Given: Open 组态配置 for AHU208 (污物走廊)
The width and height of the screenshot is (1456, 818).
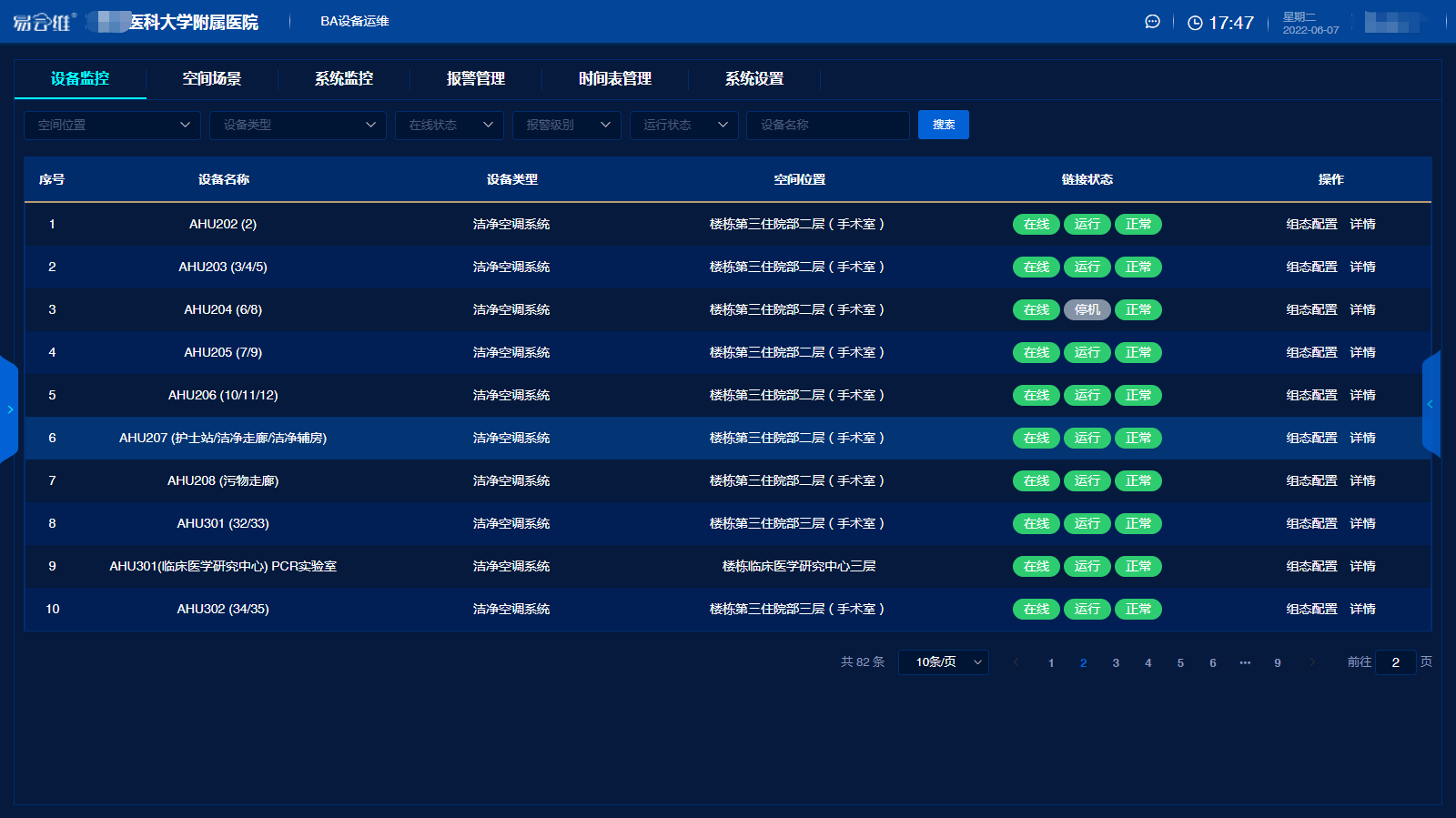Looking at the screenshot, I should point(1311,481).
